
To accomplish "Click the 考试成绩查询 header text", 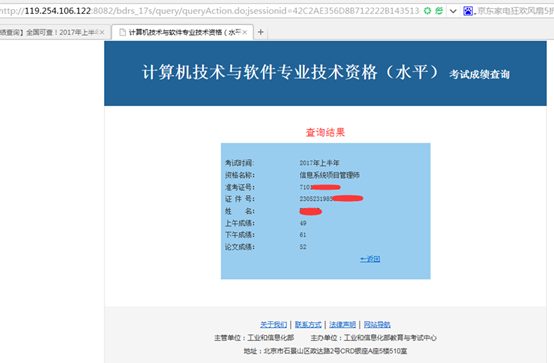I will [479, 74].
